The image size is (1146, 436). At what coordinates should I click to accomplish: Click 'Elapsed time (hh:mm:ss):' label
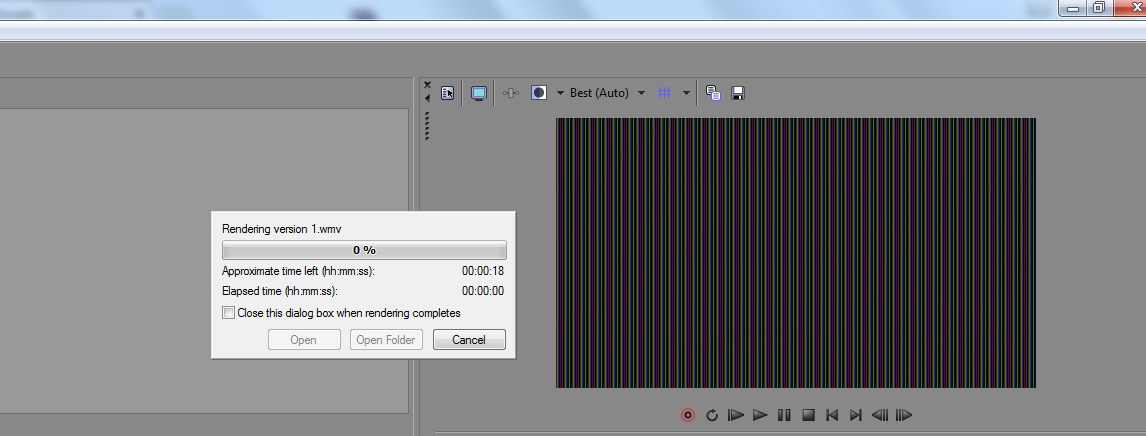(280, 291)
